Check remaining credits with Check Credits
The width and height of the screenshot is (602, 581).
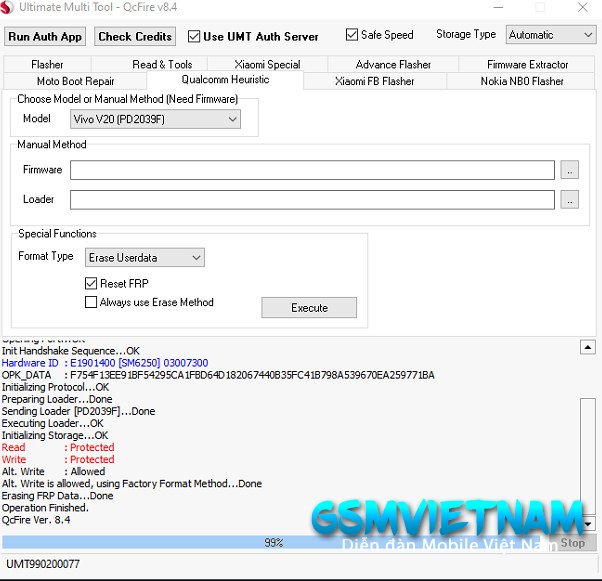[135, 36]
